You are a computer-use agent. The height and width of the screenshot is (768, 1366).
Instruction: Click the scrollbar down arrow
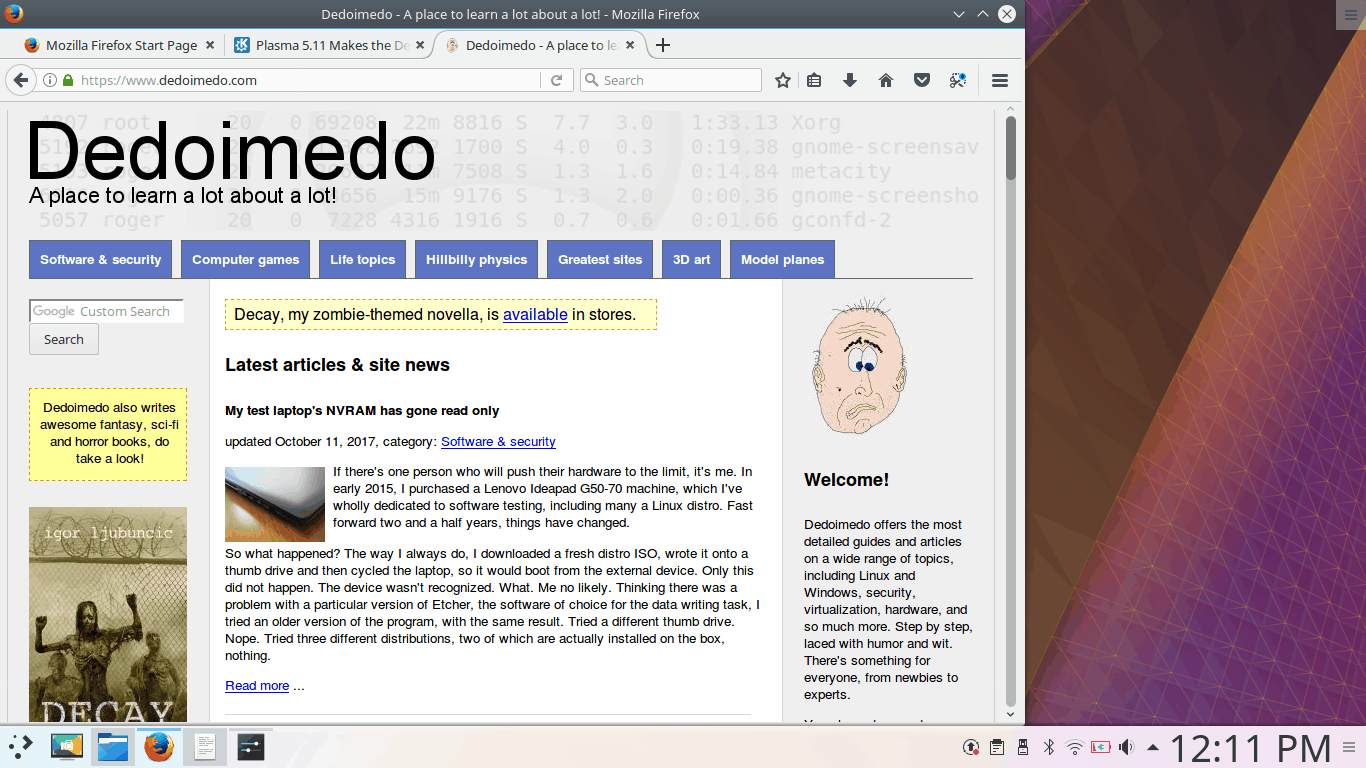(1010, 714)
